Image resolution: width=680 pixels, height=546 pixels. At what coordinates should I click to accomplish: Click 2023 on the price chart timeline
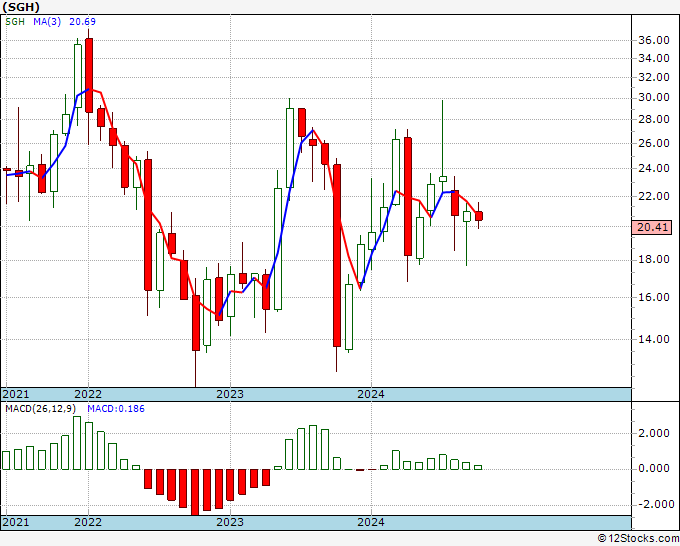click(230, 394)
